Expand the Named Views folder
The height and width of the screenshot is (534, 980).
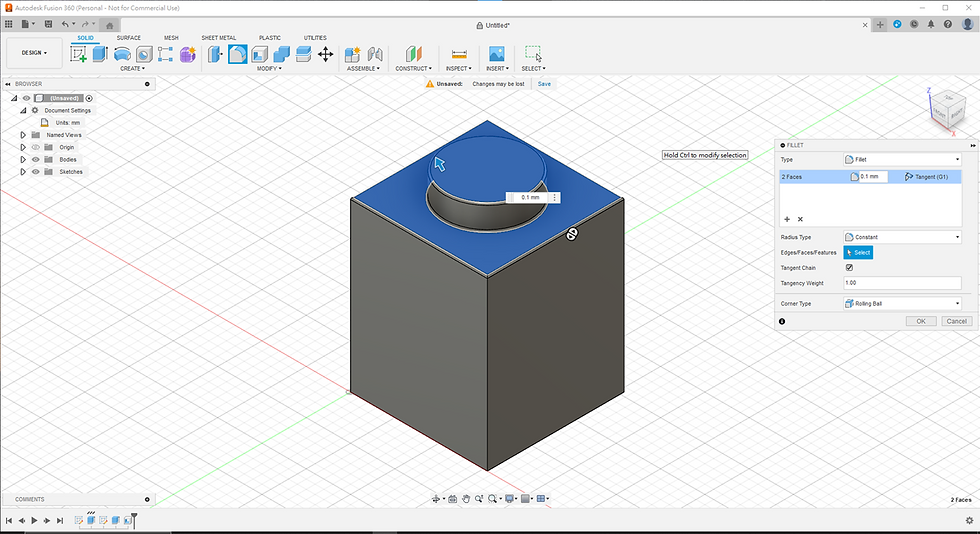[23, 135]
